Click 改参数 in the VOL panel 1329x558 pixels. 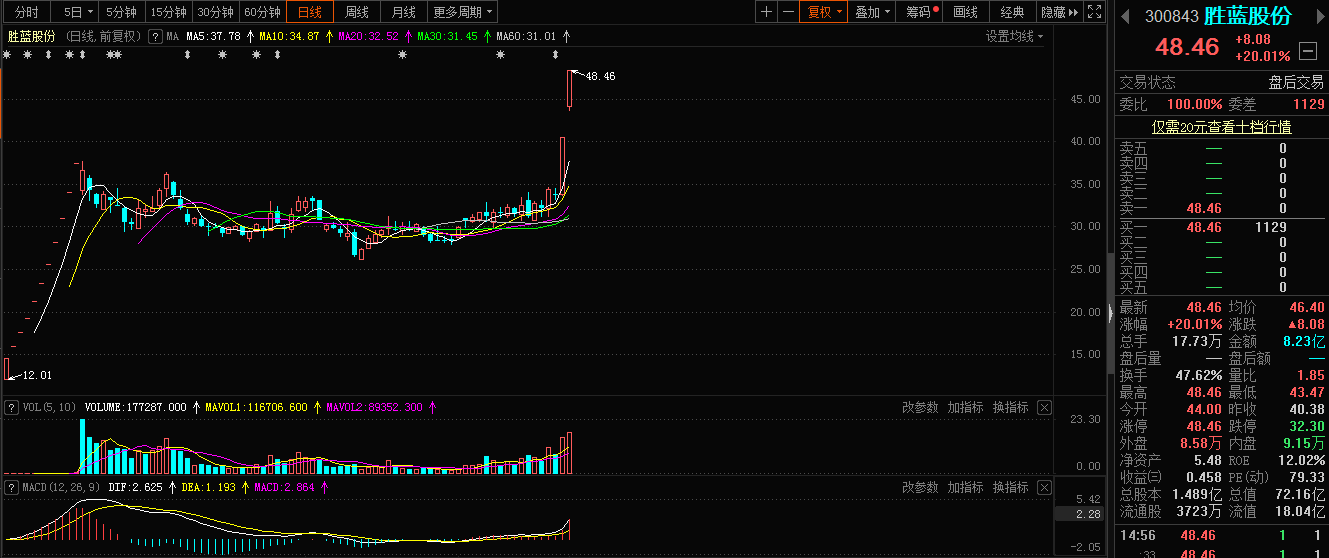[x=920, y=407]
